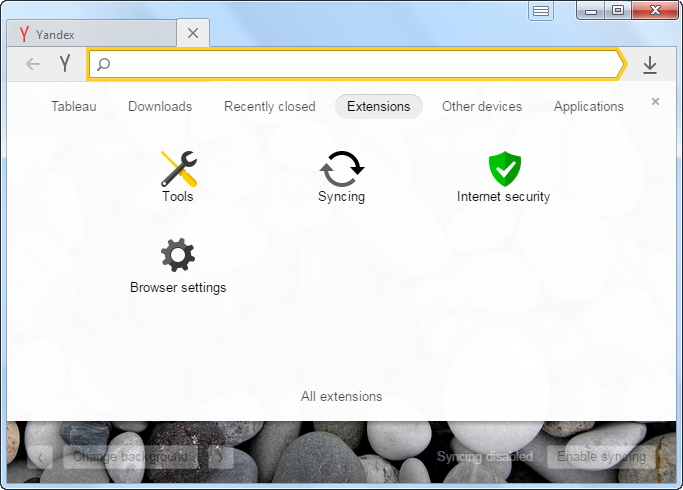This screenshot has width=683, height=490.
Task: Select the Yandex tab
Action: click(x=91, y=34)
